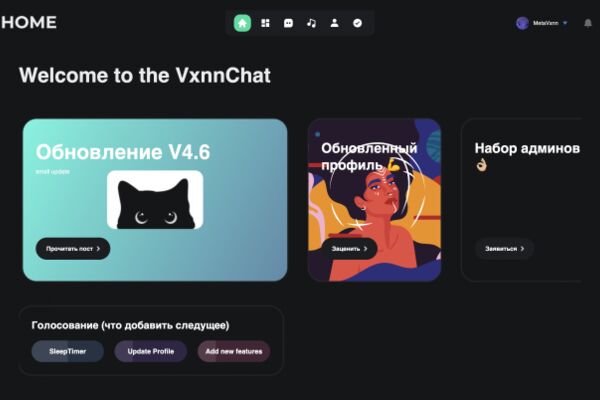Vote for the SleepTimer option
The height and width of the screenshot is (400, 600).
pos(68,351)
